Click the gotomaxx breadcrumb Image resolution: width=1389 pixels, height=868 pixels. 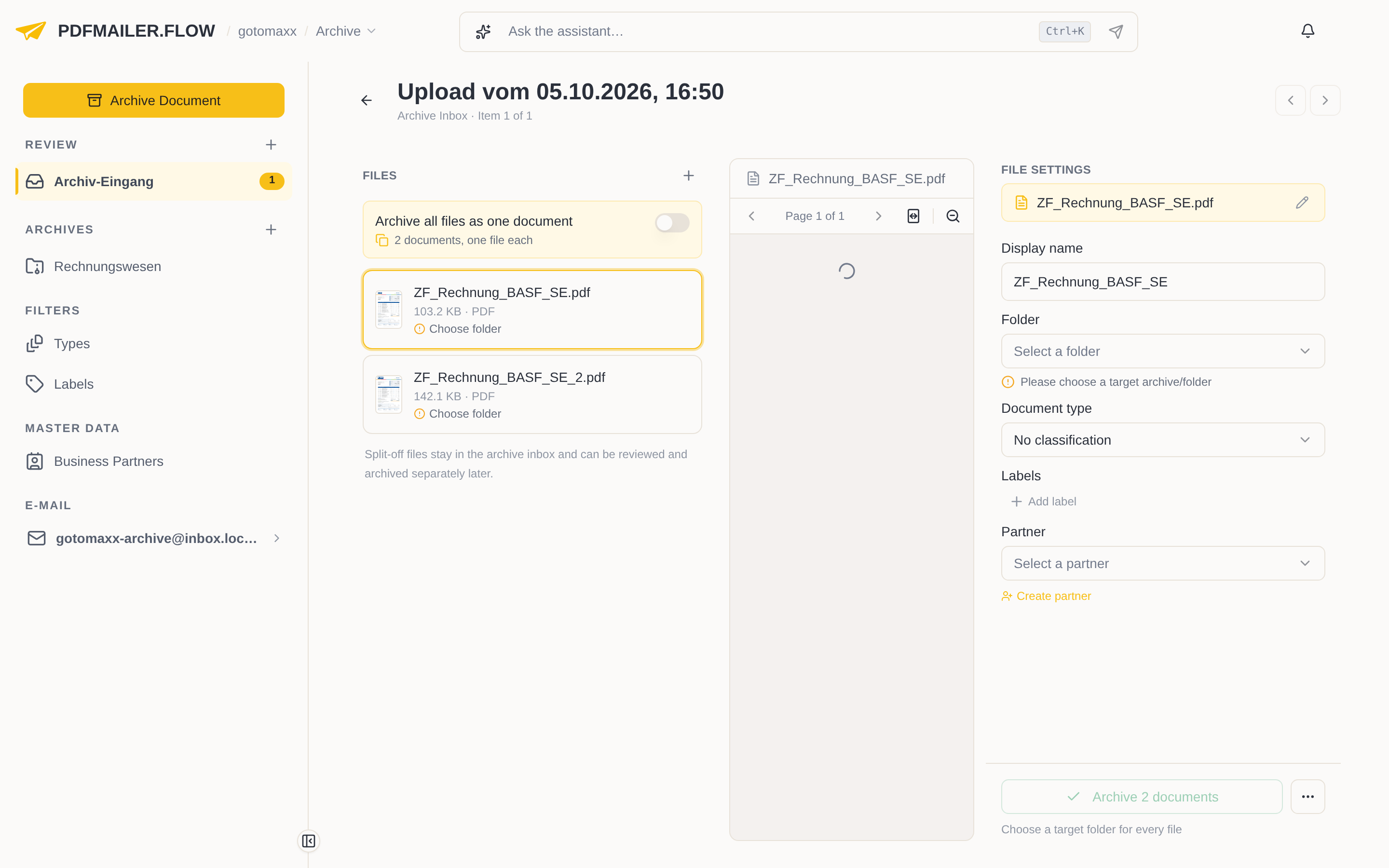point(268,31)
